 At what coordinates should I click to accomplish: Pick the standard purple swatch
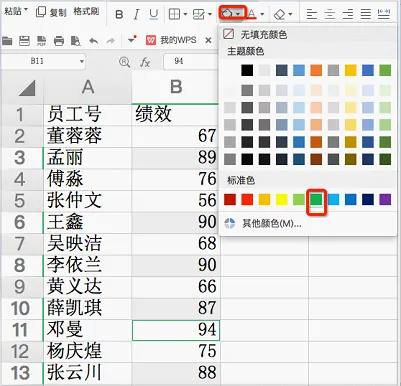pyautogui.click(x=385, y=199)
